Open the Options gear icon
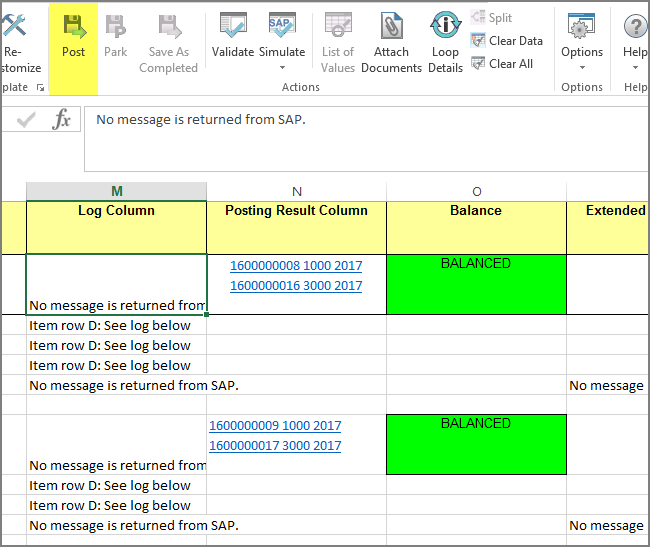Screen dimensions: 650x547 click(x=582, y=26)
